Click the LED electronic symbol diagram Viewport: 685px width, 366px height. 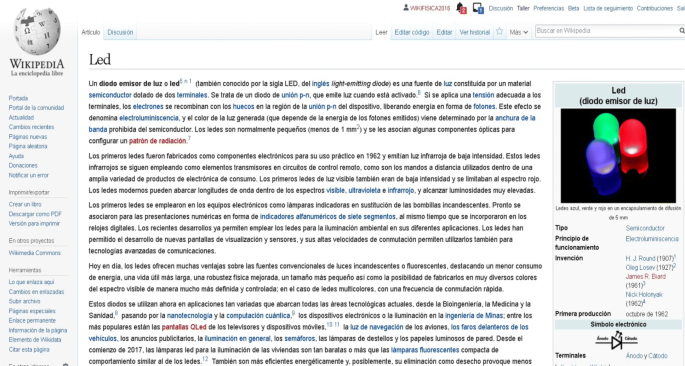click(x=616, y=341)
